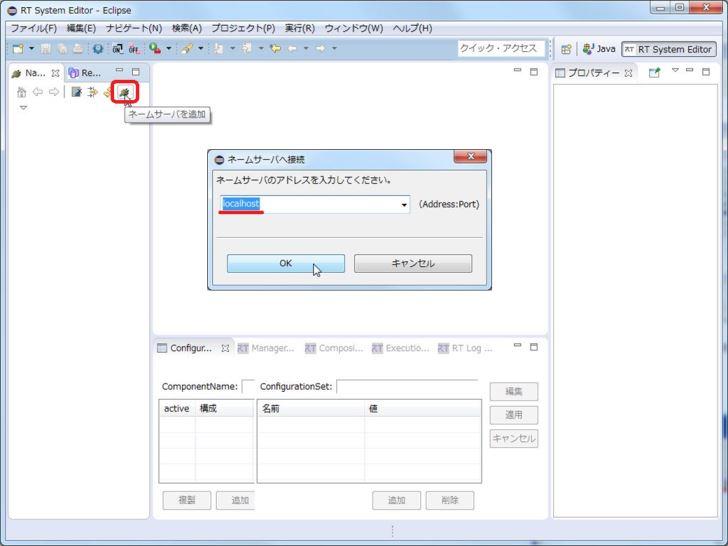This screenshot has height=546, width=728.
Task: Select the Name Service View tab
Action: [x=35, y=73]
